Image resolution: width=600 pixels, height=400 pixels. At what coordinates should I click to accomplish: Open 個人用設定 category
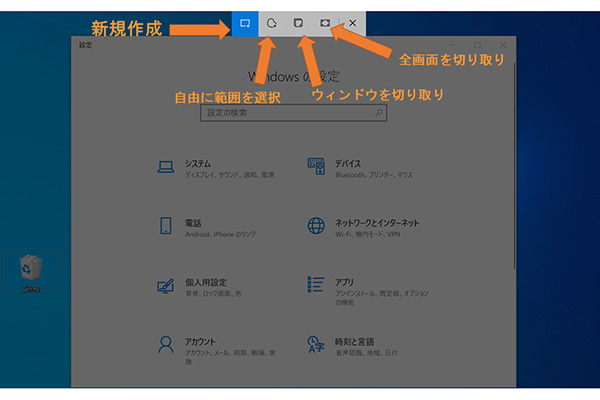click(200, 287)
